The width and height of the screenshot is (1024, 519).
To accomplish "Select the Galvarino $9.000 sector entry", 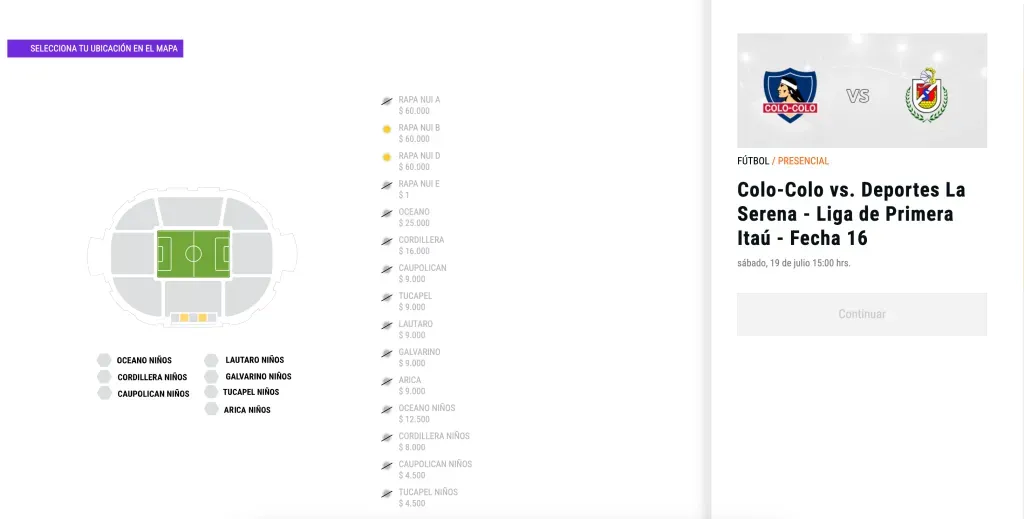I will tap(419, 357).
